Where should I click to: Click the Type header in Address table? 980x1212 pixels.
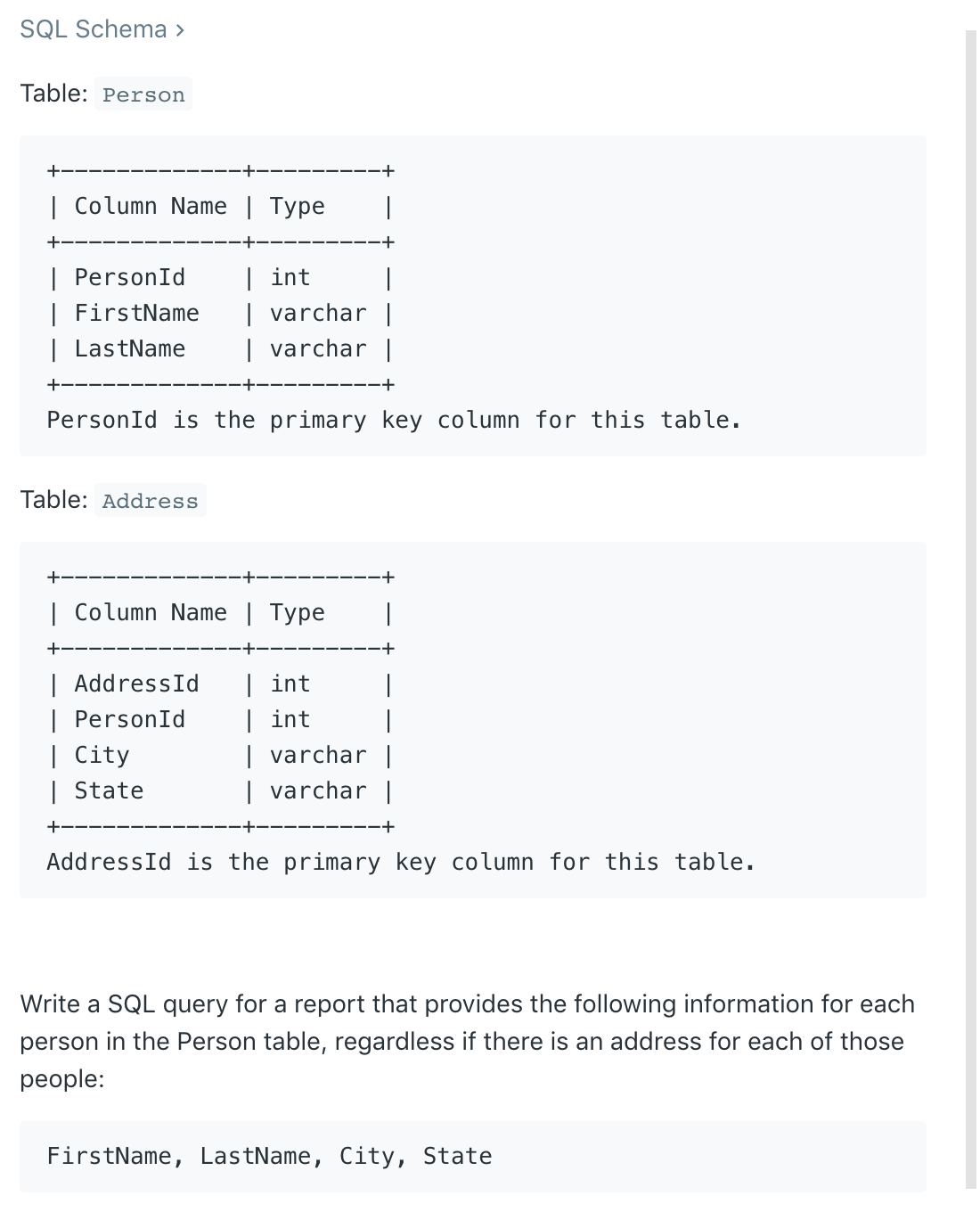[298, 613]
